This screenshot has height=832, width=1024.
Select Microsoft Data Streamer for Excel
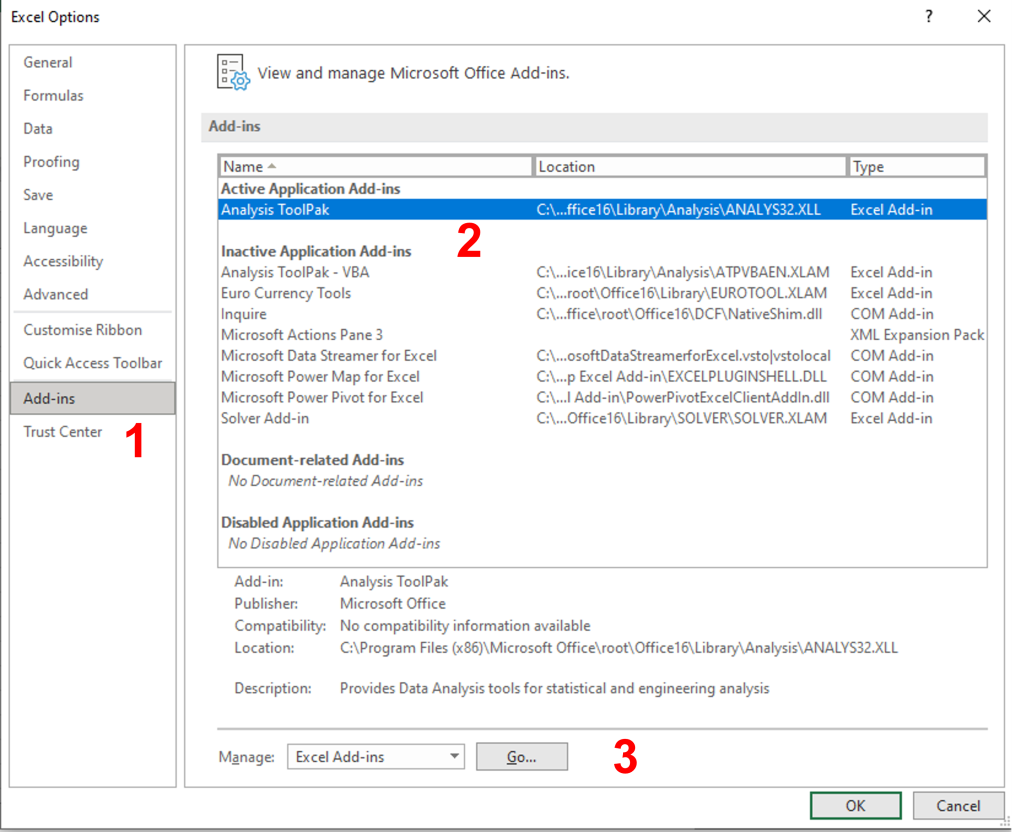[602, 356]
